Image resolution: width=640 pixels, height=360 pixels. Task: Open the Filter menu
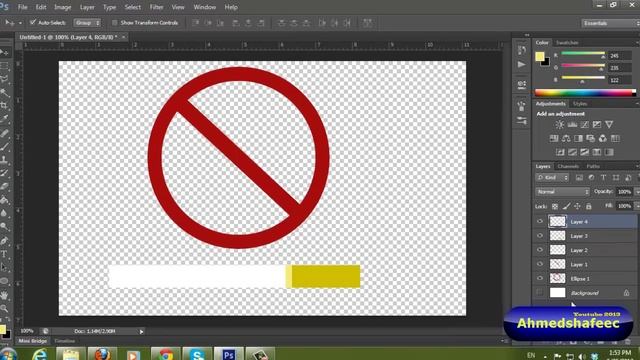[x=156, y=7]
